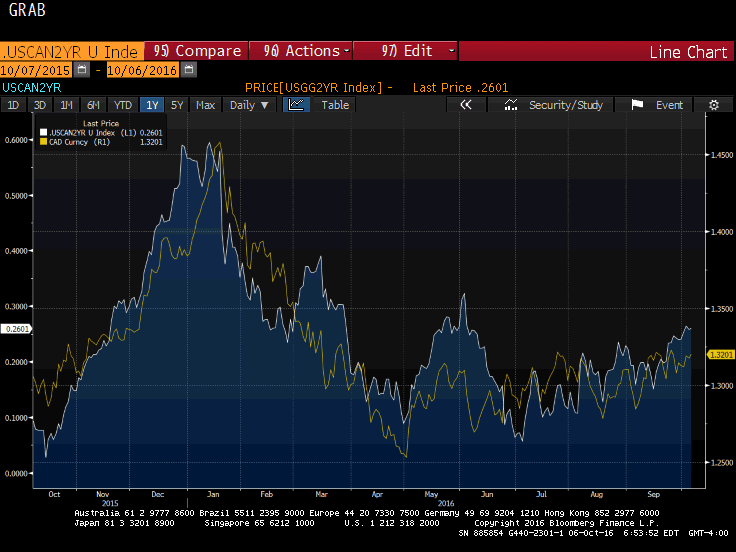
Task: Collapse panel with double left chevron icon
Action: click(465, 105)
